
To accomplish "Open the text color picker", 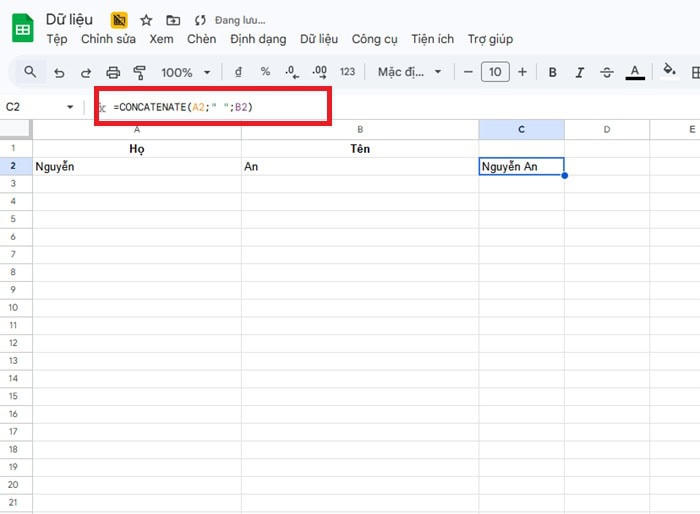I will pyautogui.click(x=634, y=72).
